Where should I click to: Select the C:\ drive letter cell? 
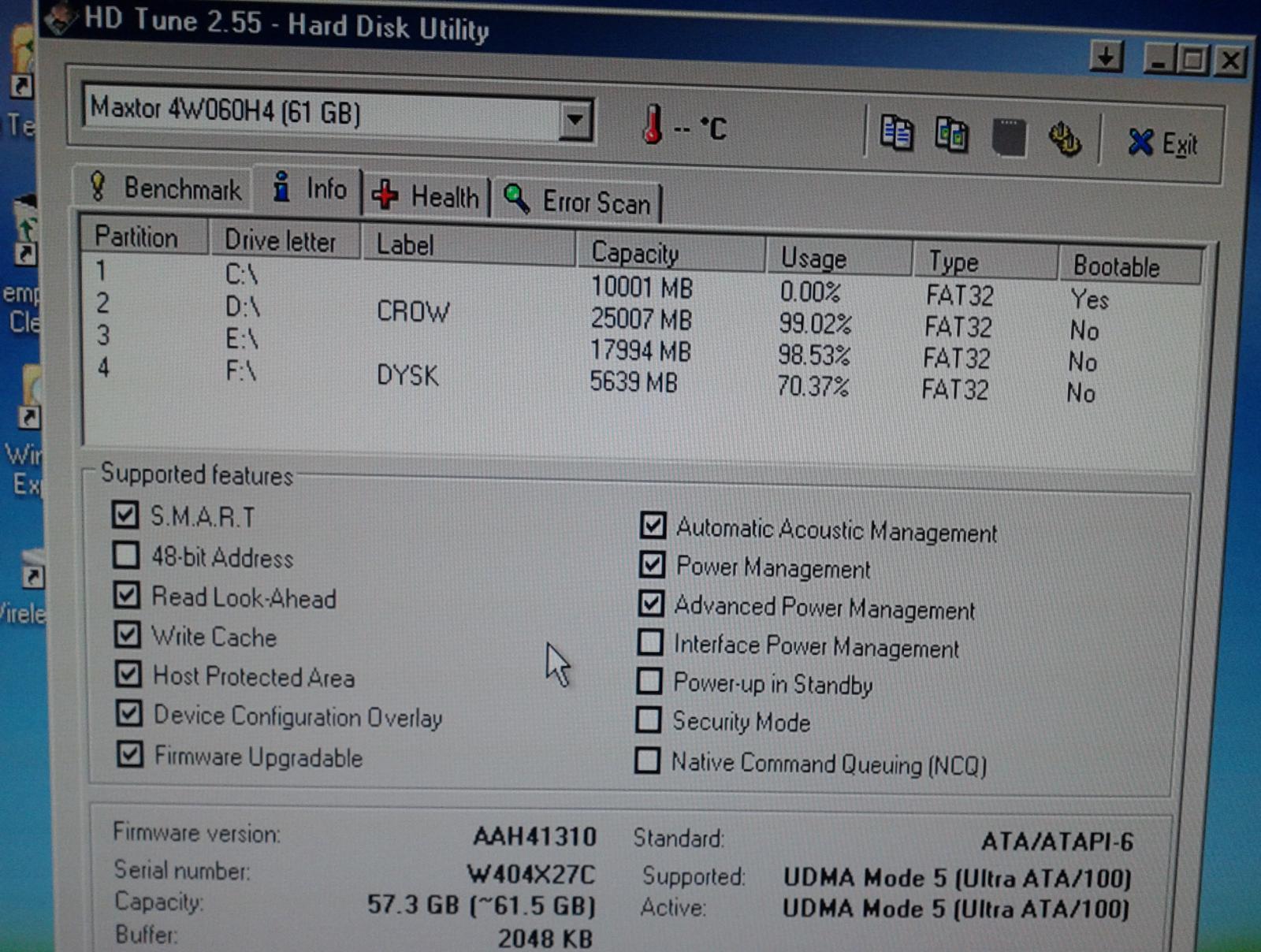(241, 273)
